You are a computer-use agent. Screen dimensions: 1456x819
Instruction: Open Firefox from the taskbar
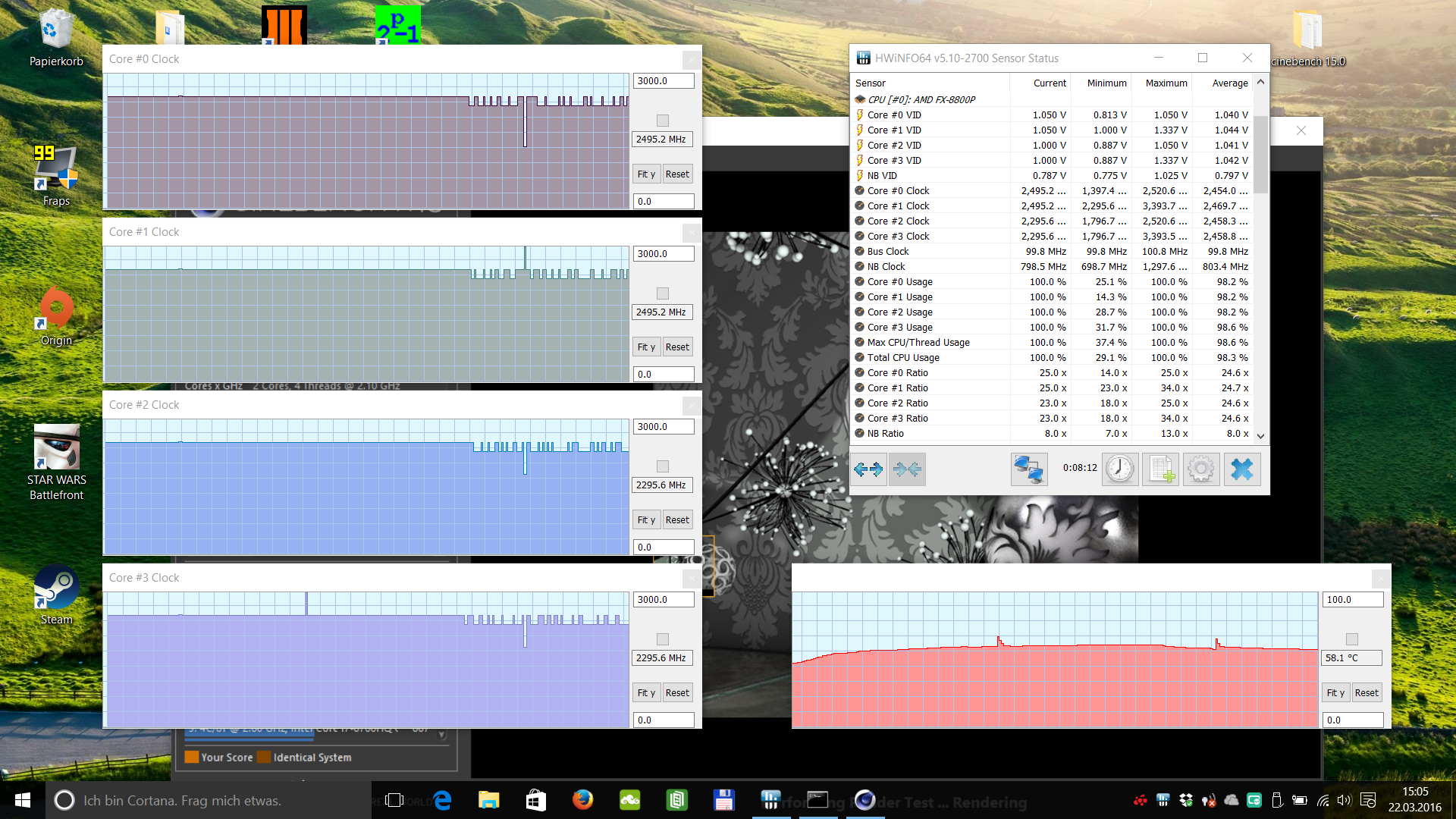[x=583, y=800]
